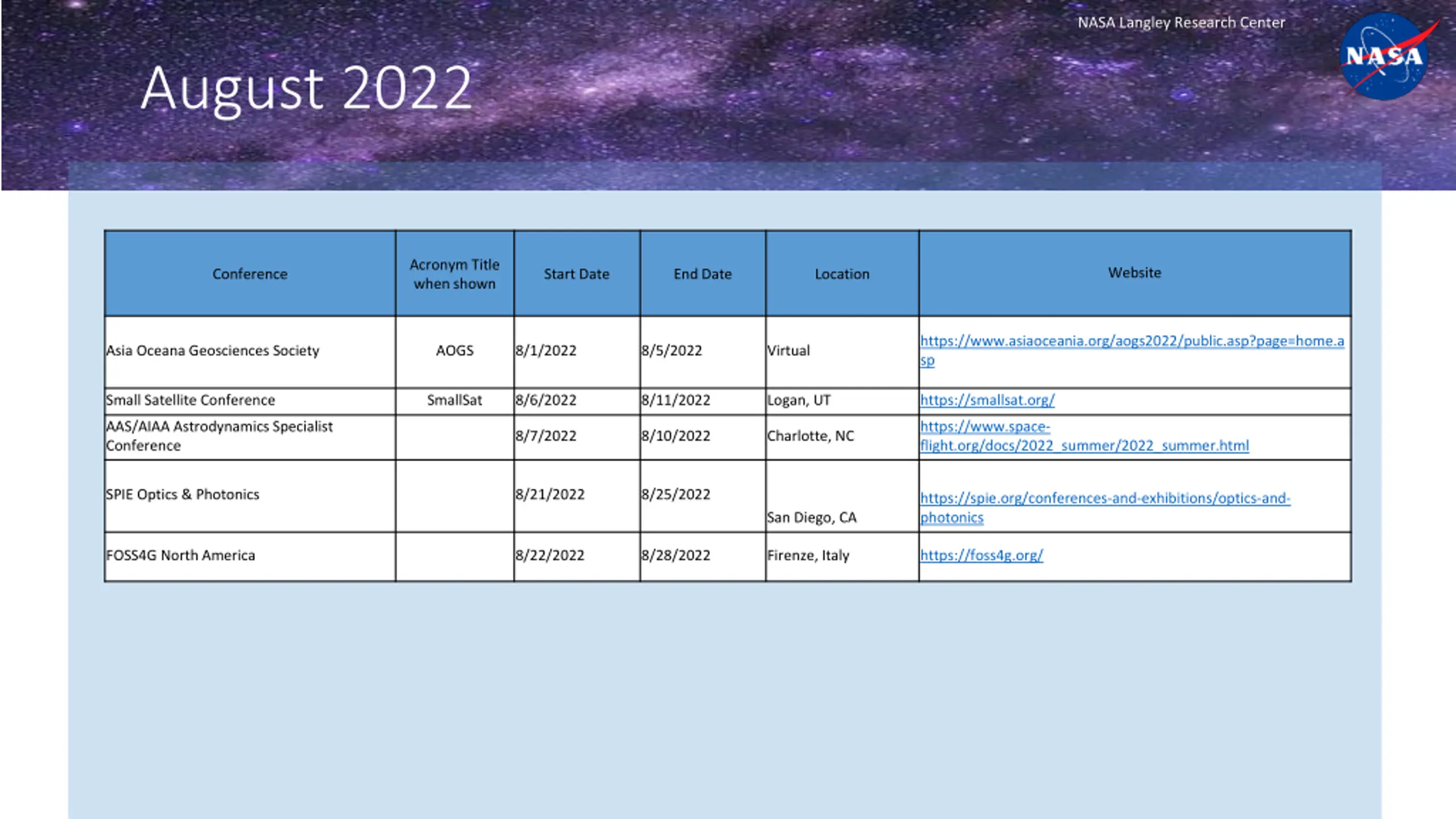Click the NASA Langley Research Center text
The width and height of the screenshot is (1456, 819).
click(x=1181, y=23)
